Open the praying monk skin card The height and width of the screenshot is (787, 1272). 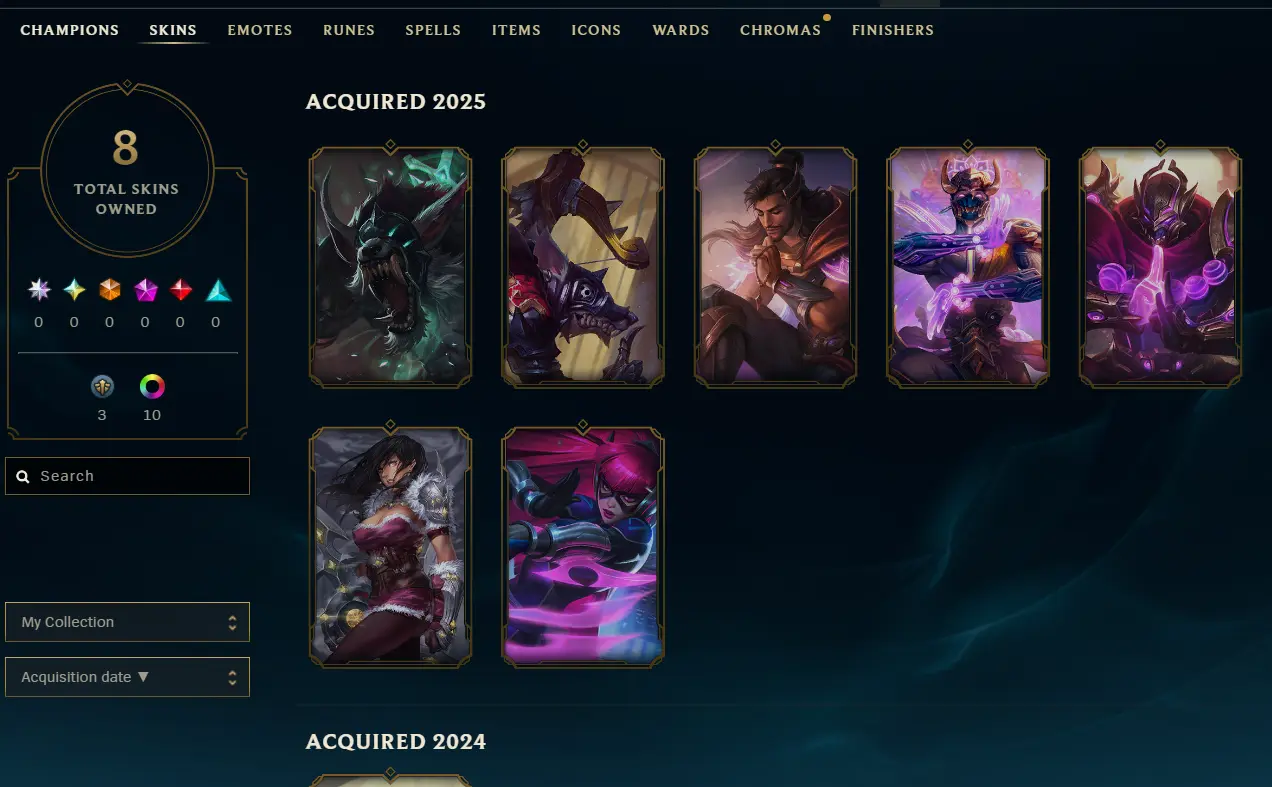776,267
